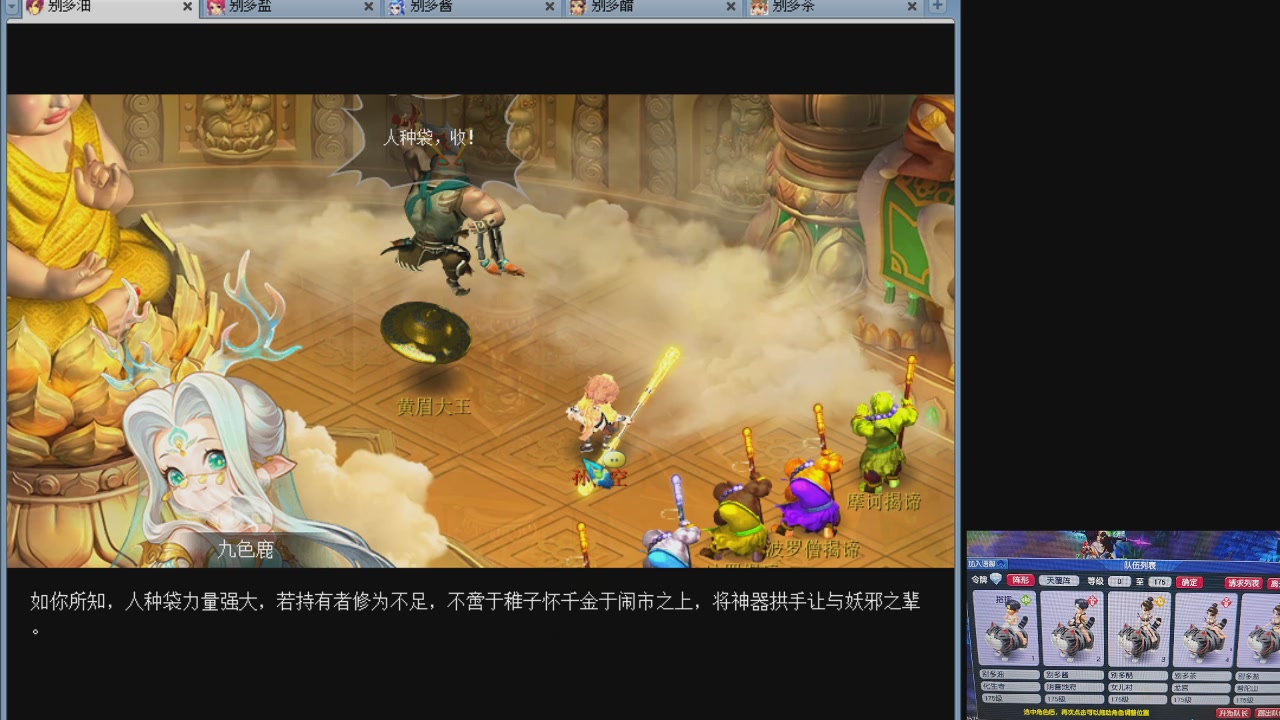Click the 别多油 name in team list

(1009, 675)
